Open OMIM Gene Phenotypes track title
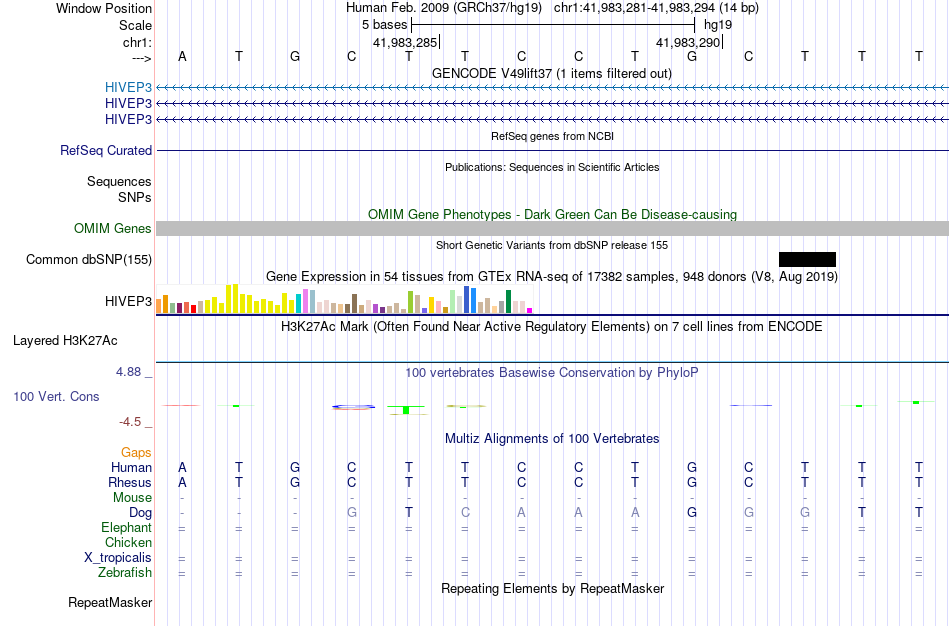This screenshot has width=950, height=626. click(x=552, y=215)
